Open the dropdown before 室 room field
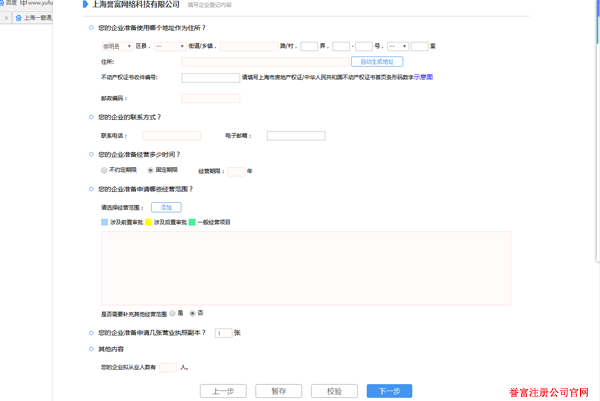The height and width of the screenshot is (401, 600). click(397, 46)
